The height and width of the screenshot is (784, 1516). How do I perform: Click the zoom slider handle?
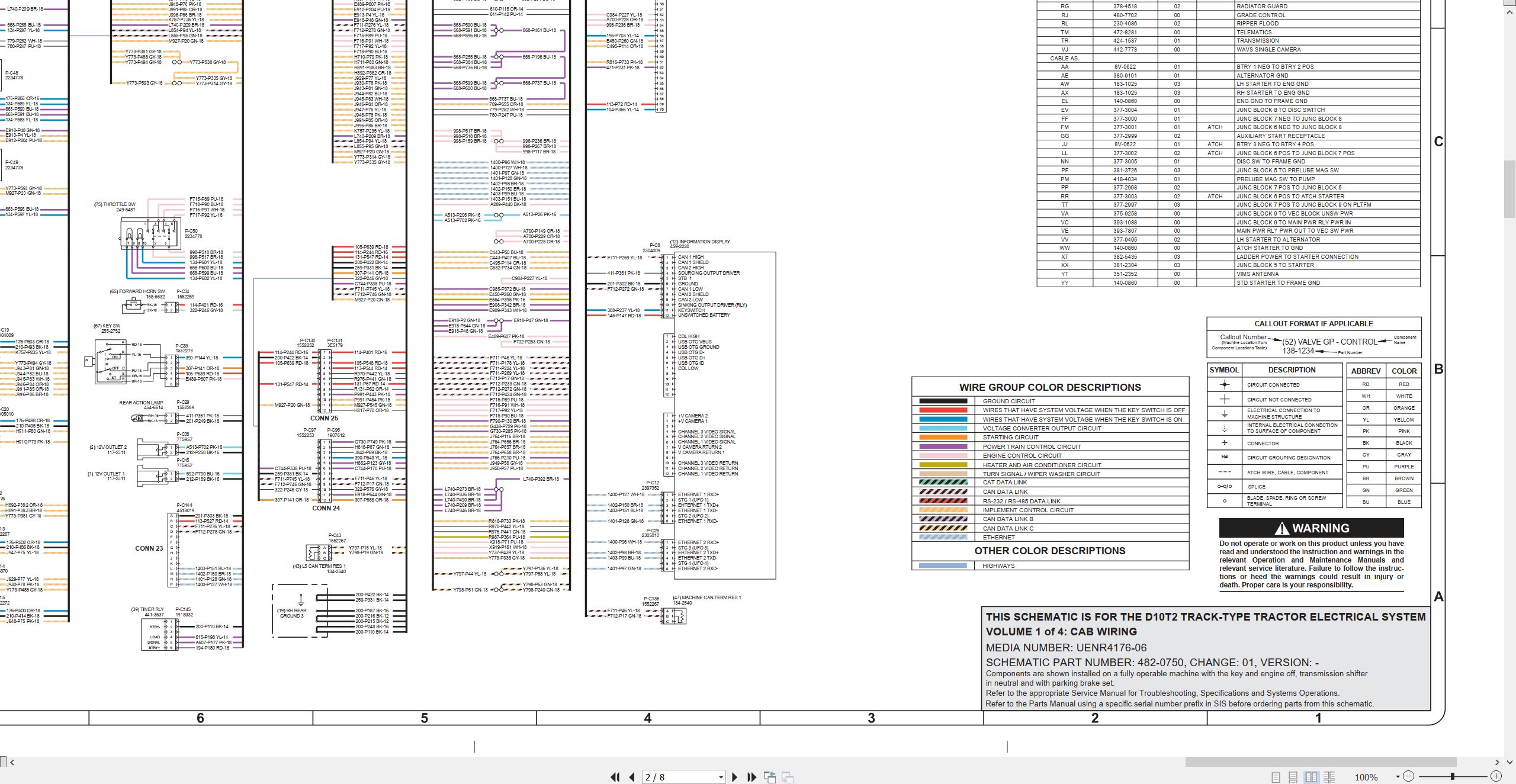[1453, 776]
